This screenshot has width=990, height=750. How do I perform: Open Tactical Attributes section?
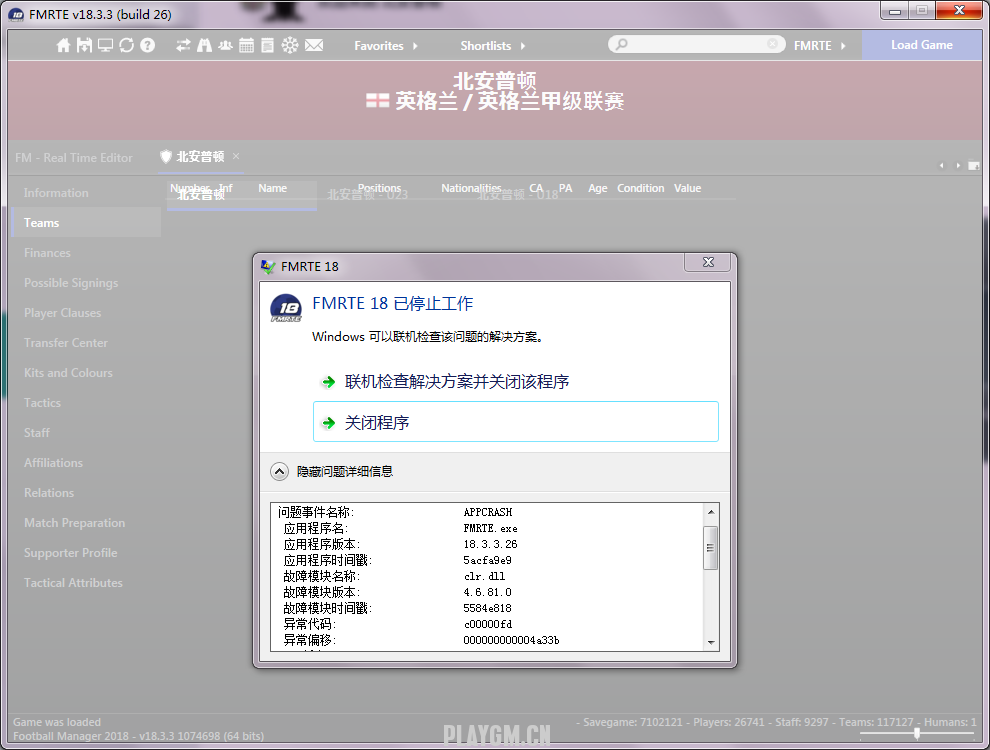tap(86, 583)
